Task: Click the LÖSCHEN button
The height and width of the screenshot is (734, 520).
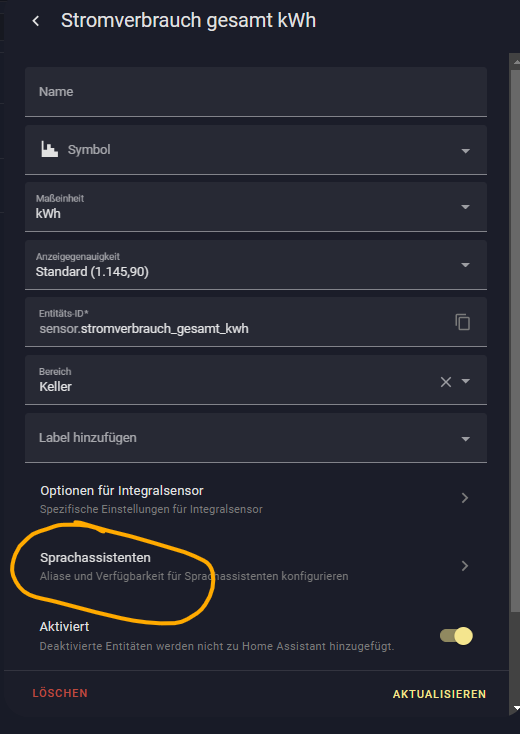Action: tap(60, 693)
